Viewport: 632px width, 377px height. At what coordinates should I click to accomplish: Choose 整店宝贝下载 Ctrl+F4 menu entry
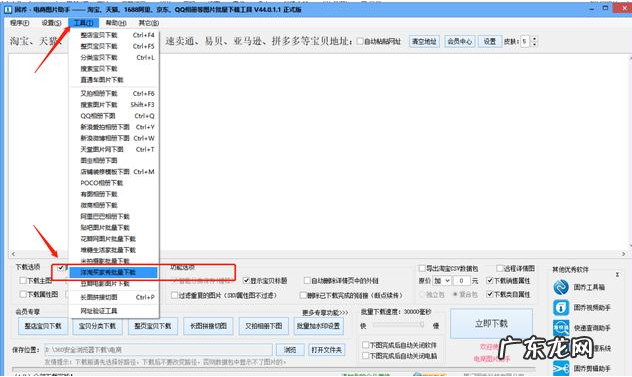pyautogui.click(x=114, y=35)
